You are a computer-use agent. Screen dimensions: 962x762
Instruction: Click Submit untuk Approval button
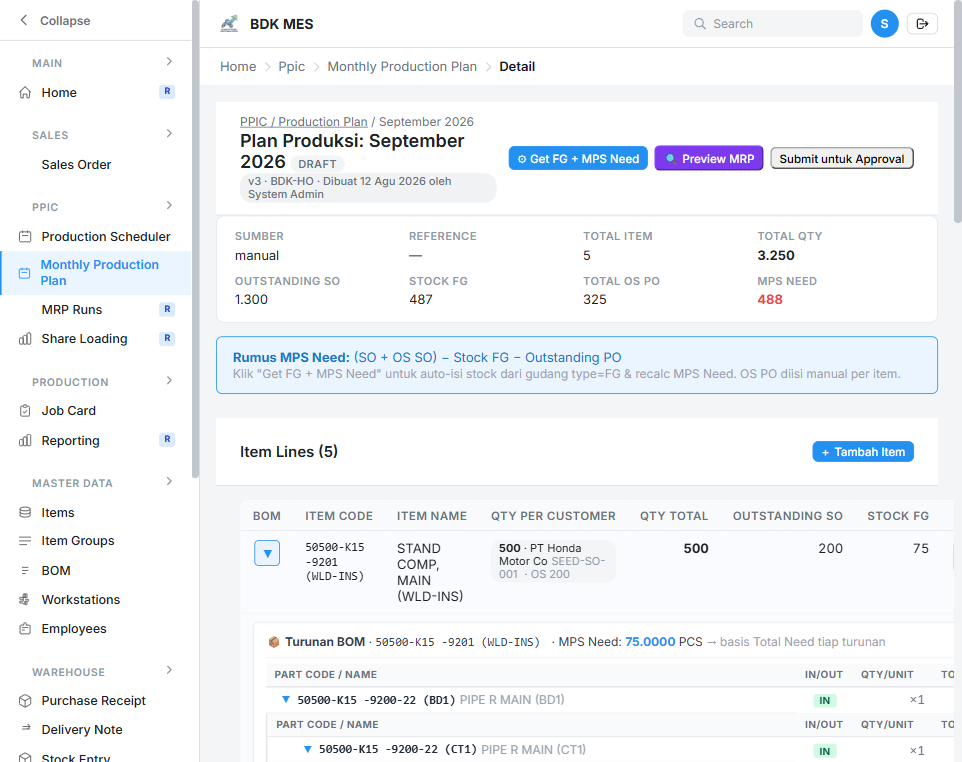coord(842,159)
